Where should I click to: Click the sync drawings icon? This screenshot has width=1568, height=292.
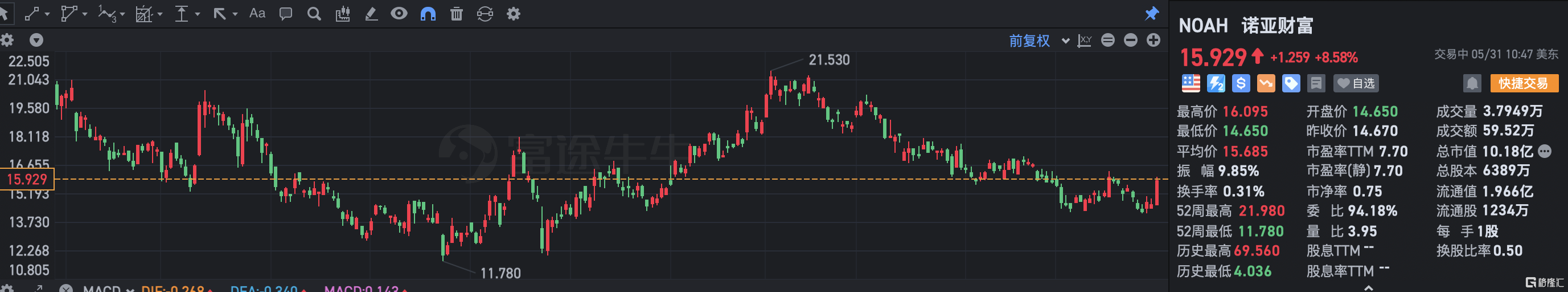point(485,14)
